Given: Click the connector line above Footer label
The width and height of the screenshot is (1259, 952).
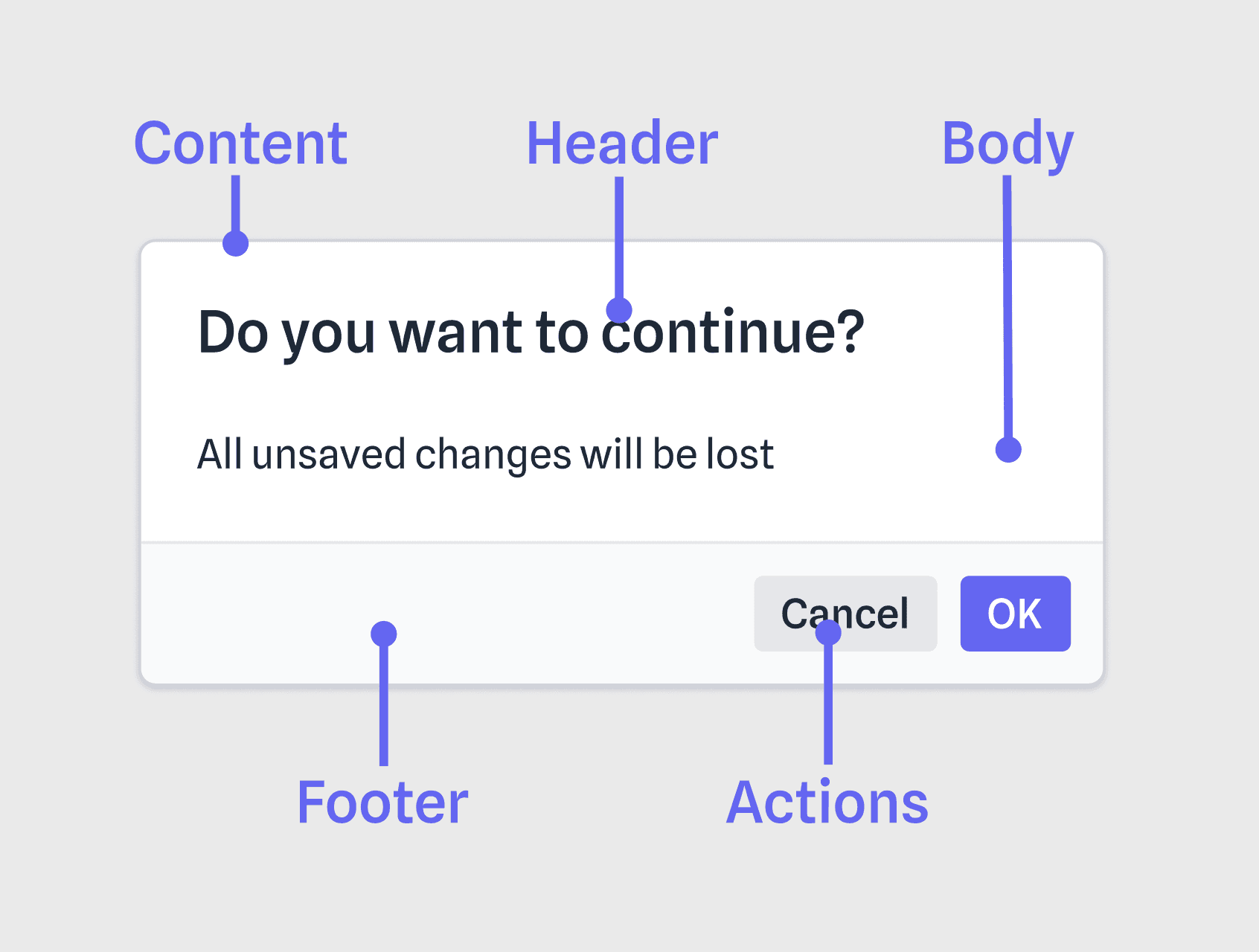Looking at the screenshot, I should tap(384, 703).
